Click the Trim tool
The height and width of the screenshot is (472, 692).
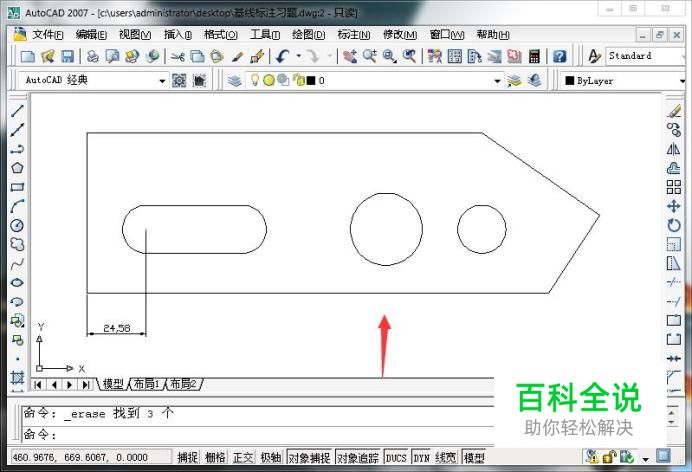pyautogui.click(x=673, y=282)
